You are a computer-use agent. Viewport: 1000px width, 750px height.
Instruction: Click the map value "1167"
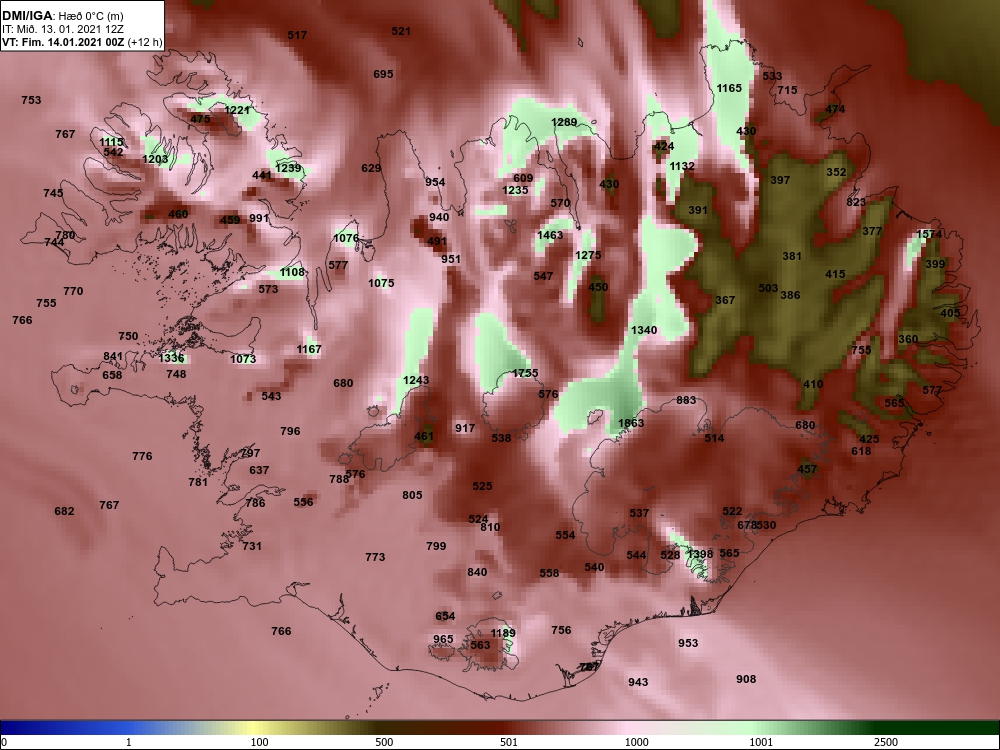coord(309,349)
